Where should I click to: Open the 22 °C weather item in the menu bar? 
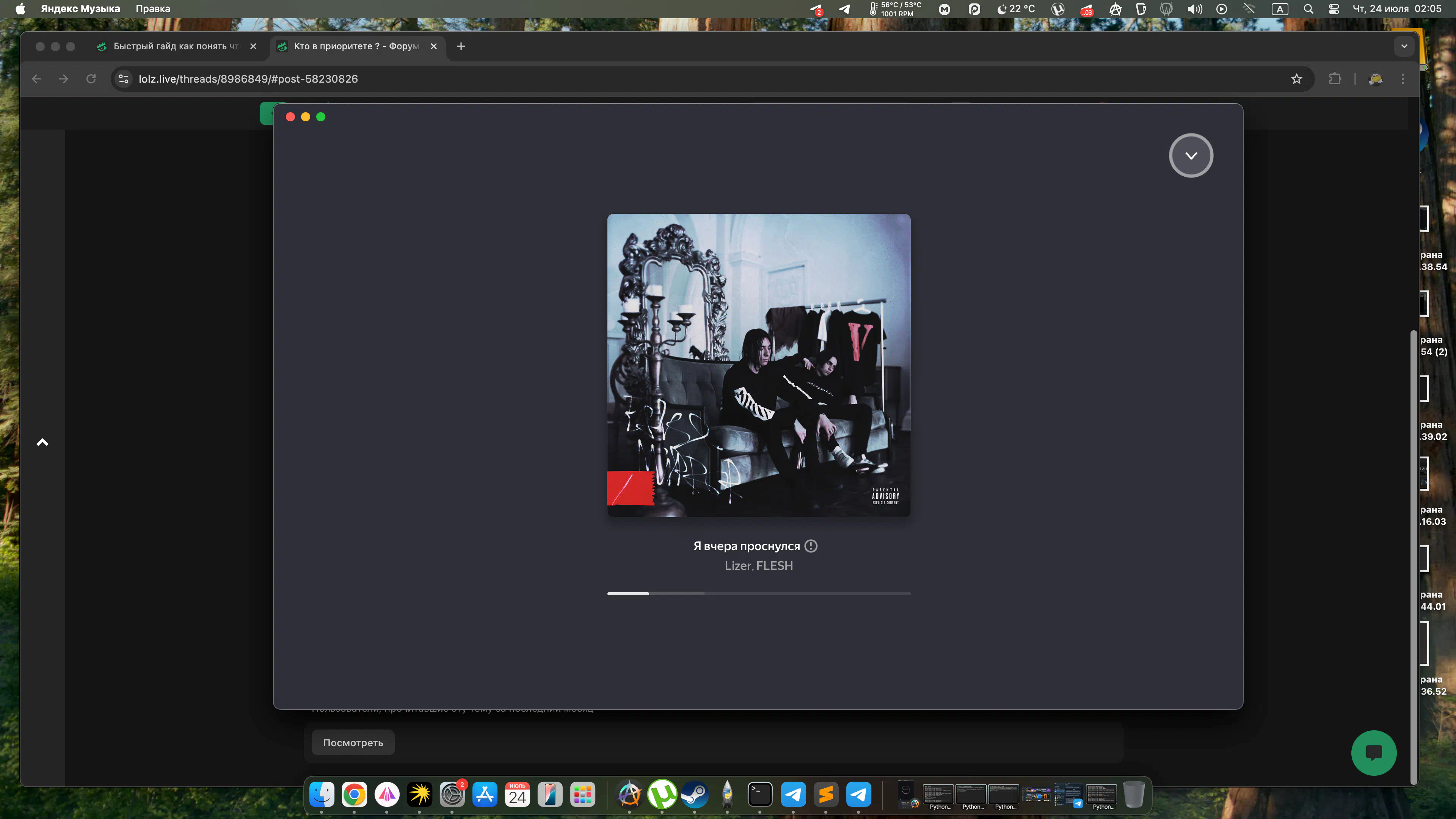[1016, 8]
